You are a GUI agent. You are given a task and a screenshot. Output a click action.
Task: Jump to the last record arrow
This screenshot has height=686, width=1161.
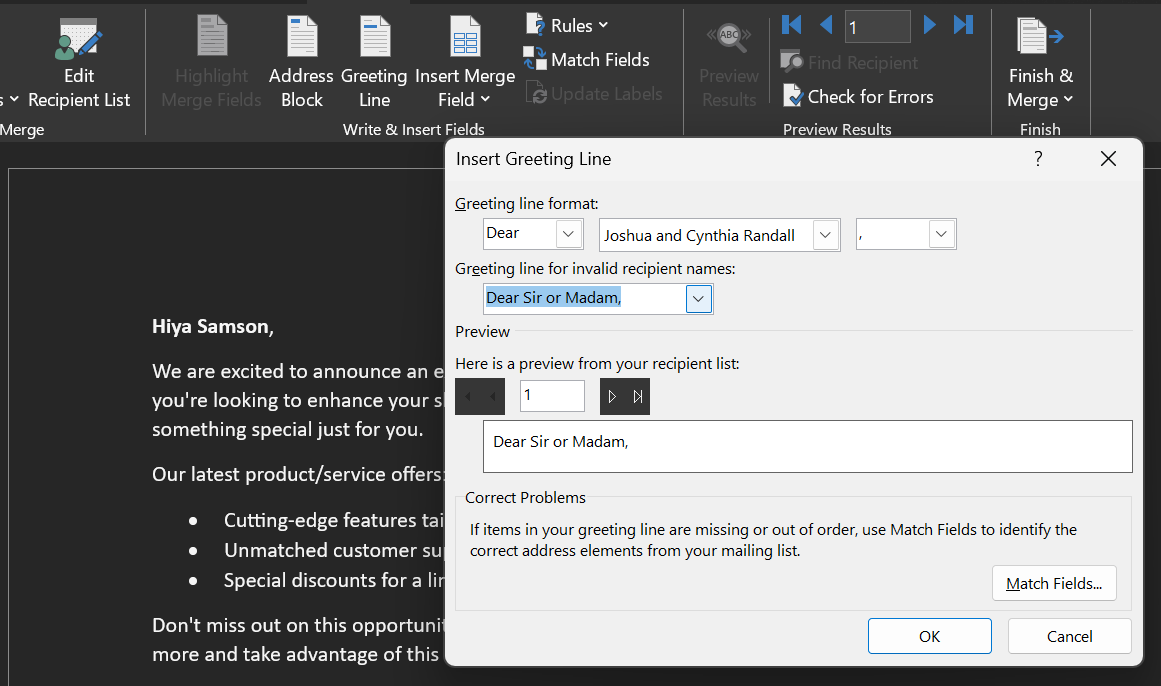tap(962, 26)
